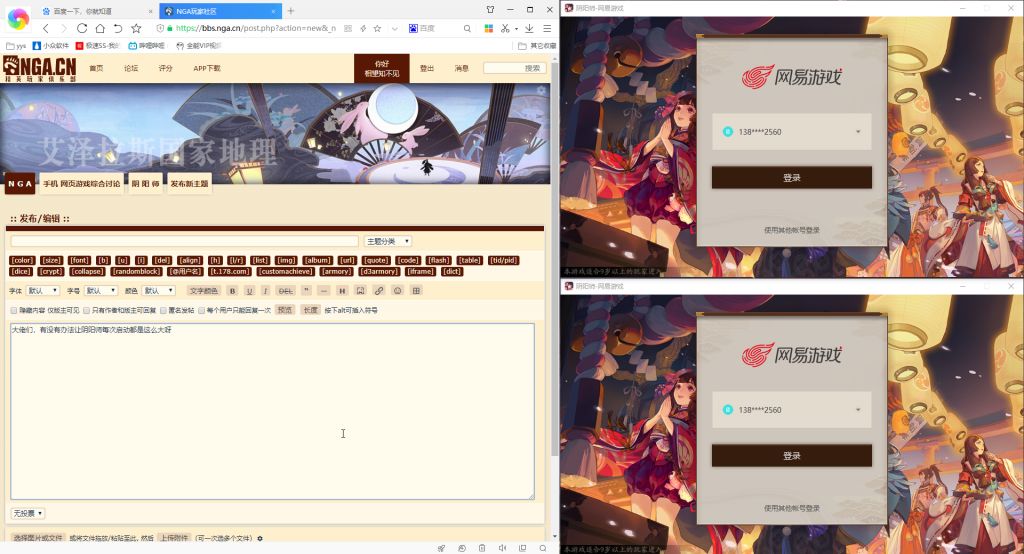
Task: Open the 无投票 poll dropdown
Action: pos(27,513)
